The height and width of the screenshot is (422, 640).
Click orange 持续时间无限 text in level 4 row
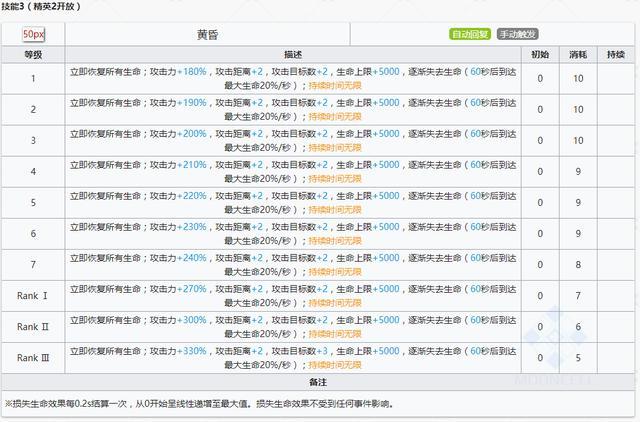(335, 179)
